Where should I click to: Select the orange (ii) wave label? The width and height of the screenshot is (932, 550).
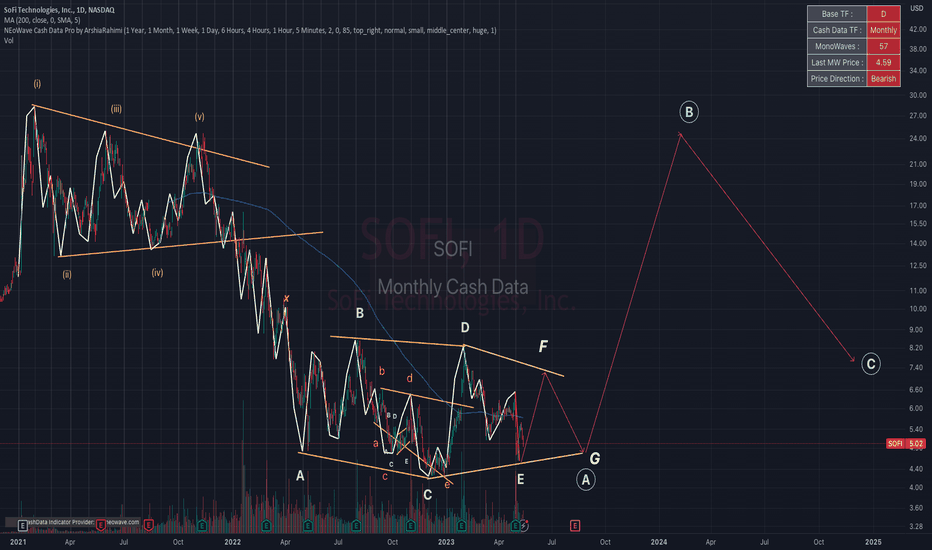(x=67, y=274)
